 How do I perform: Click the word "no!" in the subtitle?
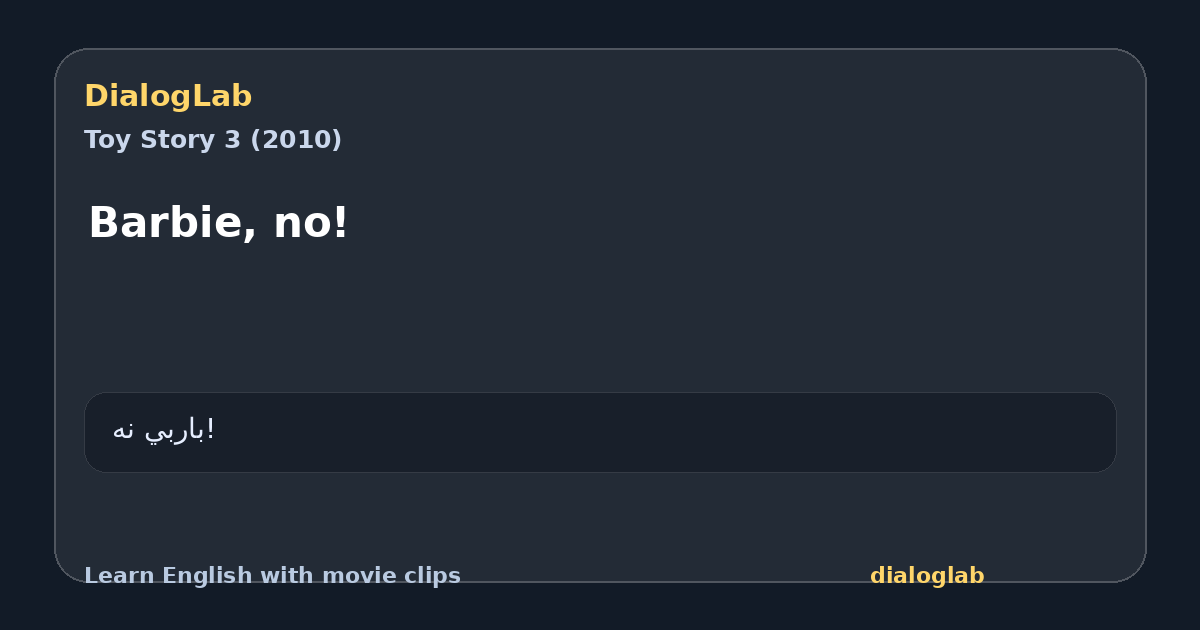(x=311, y=222)
